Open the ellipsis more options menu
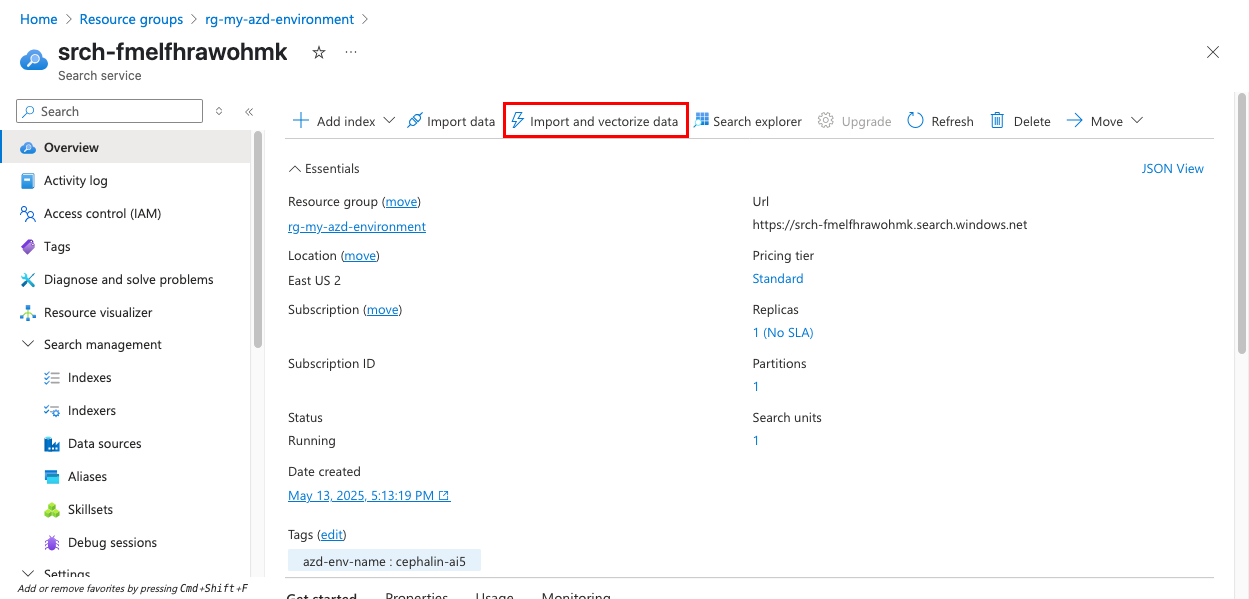 (x=351, y=52)
